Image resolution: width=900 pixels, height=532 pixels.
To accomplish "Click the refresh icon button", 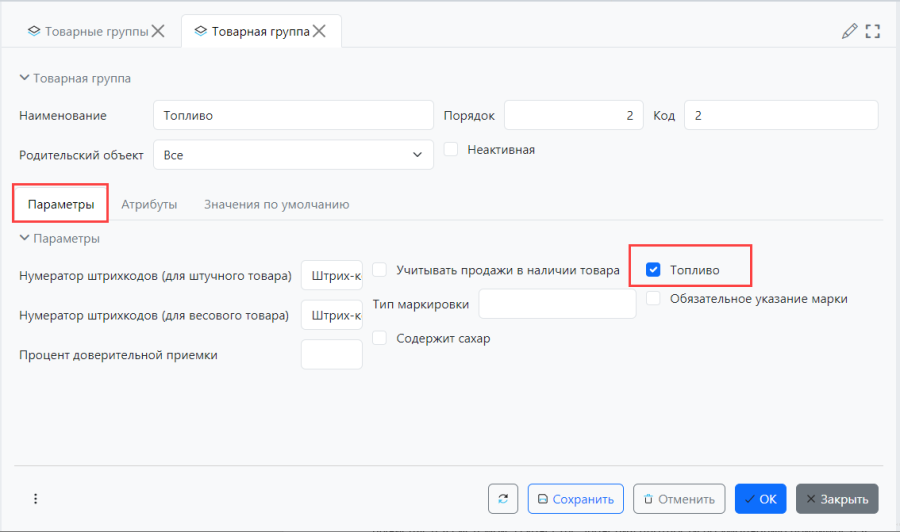I will (x=503, y=499).
